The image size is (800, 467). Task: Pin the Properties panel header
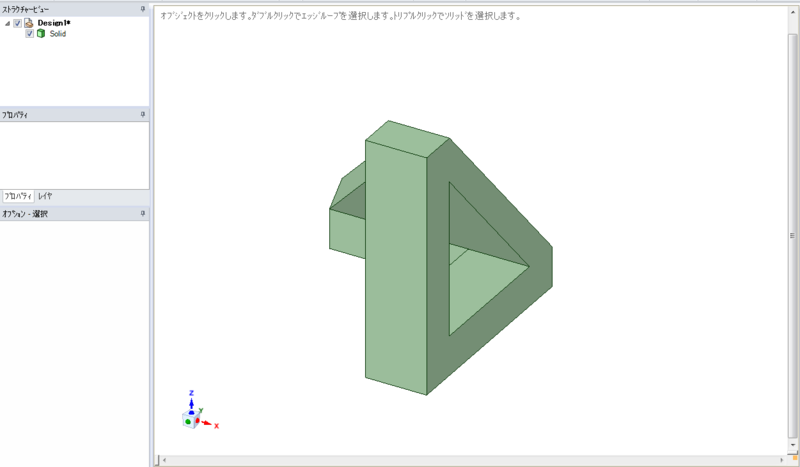pos(143,114)
